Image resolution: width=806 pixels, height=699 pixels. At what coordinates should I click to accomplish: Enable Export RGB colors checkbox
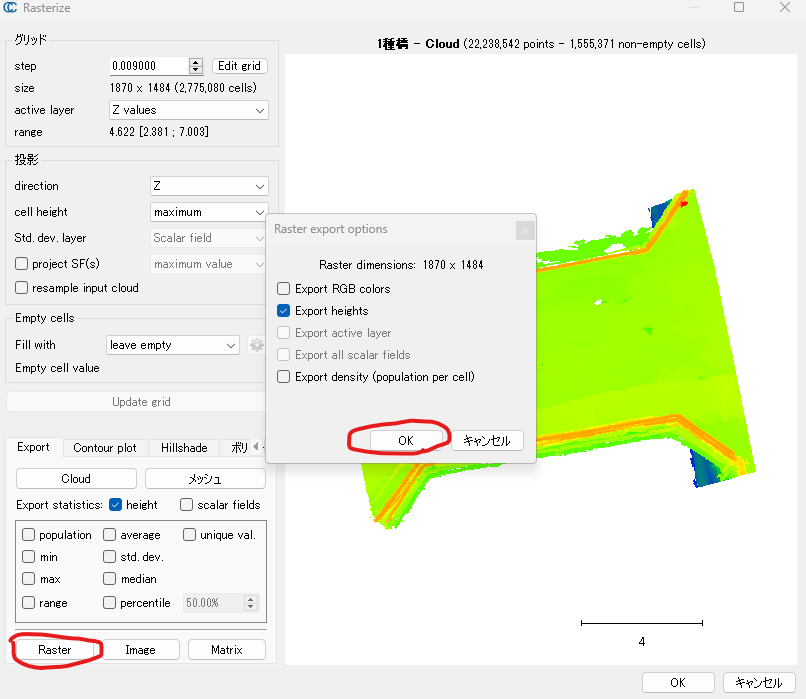284,289
